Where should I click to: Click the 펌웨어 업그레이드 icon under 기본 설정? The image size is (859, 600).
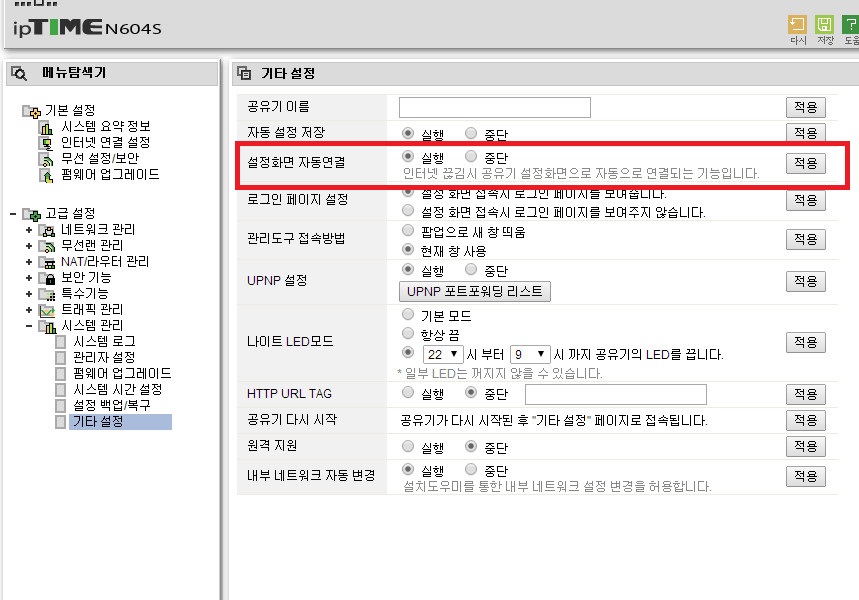pyautogui.click(x=47, y=175)
